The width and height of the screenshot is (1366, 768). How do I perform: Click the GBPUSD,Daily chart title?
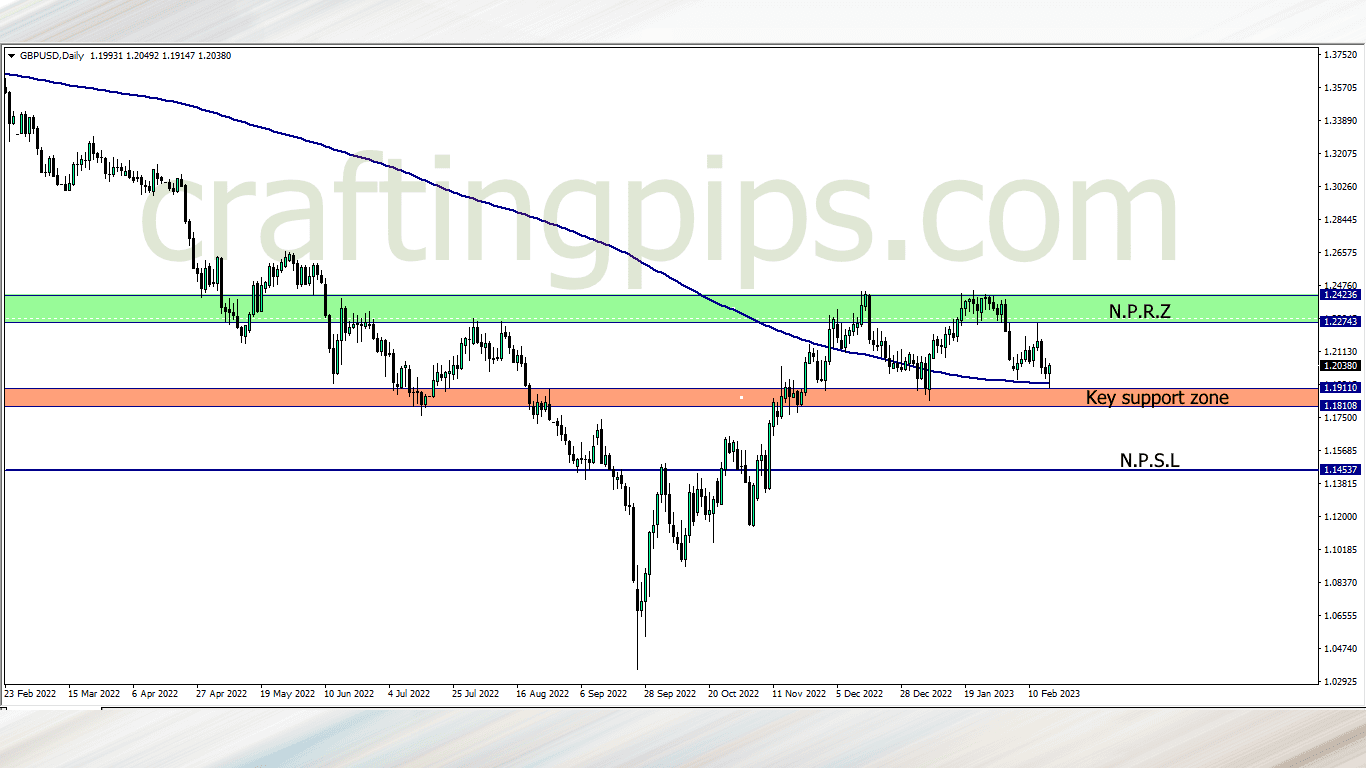(x=52, y=56)
